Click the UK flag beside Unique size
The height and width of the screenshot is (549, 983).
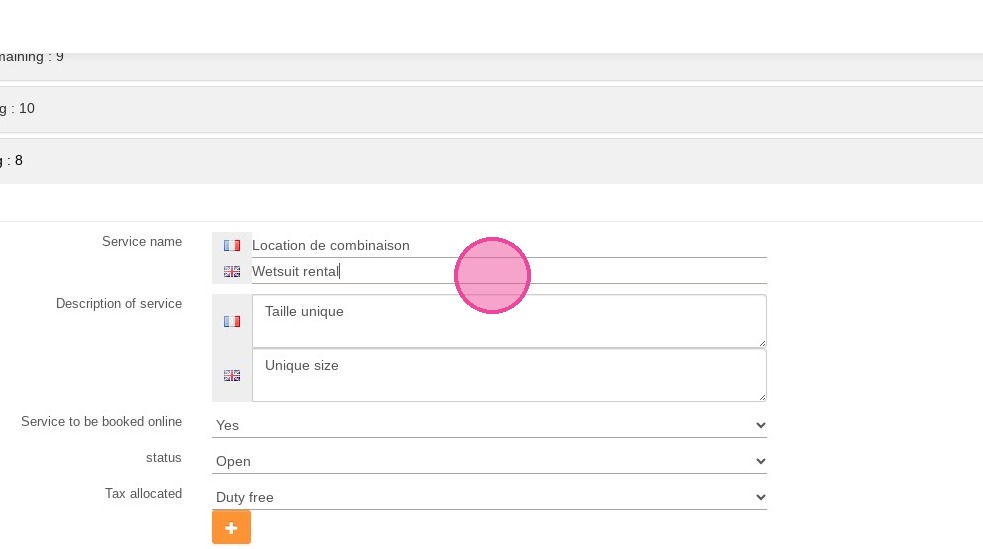[232, 375]
